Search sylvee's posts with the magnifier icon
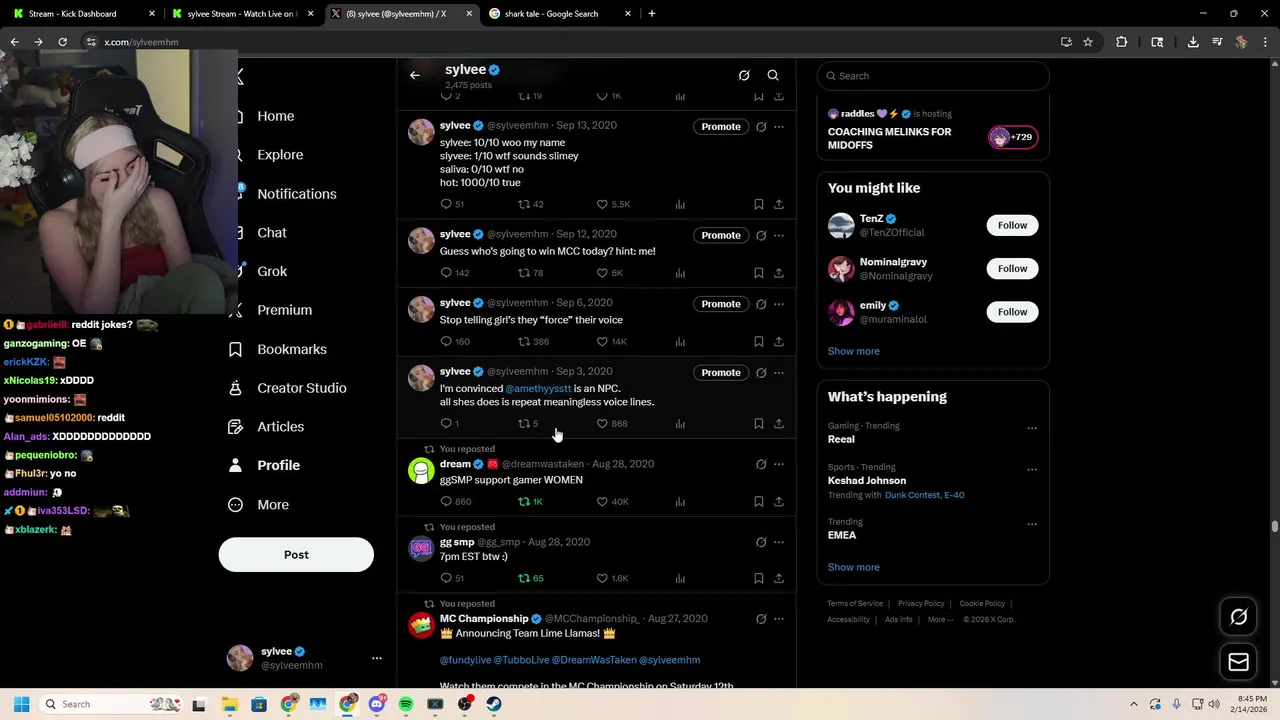Image resolution: width=1280 pixels, height=720 pixels. click(773, 75)
